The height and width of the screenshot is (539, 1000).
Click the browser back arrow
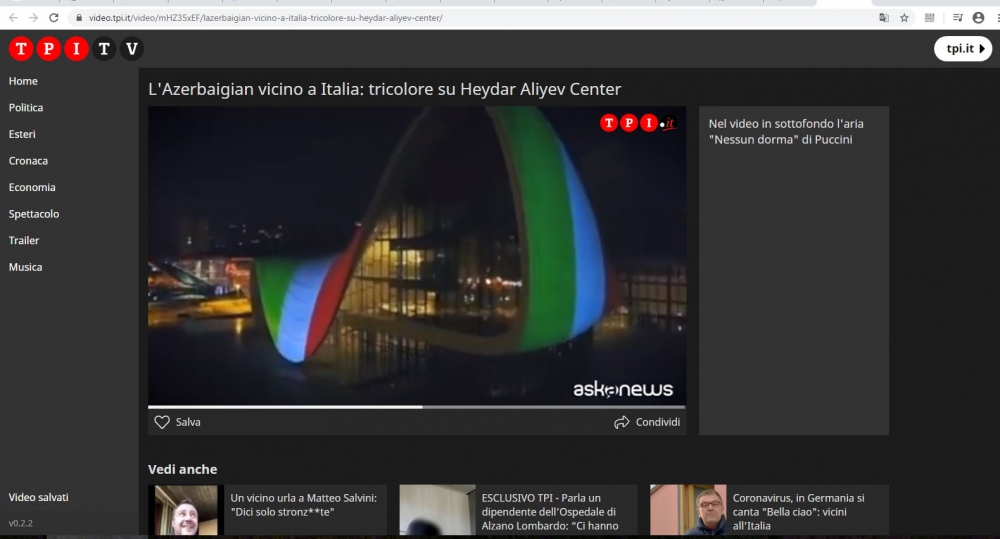(13, 18)
